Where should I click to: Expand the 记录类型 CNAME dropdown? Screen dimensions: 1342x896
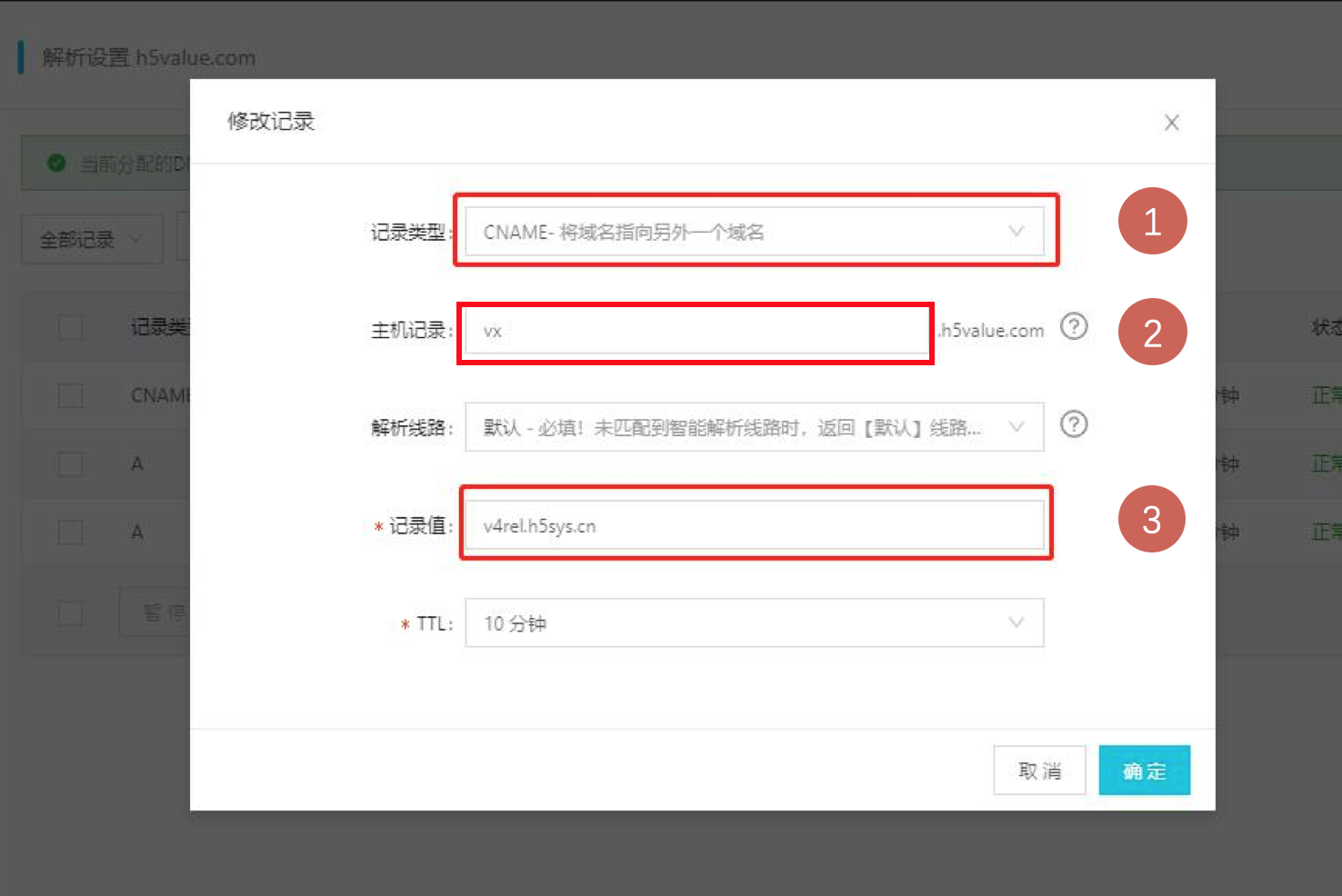[755, 232]
